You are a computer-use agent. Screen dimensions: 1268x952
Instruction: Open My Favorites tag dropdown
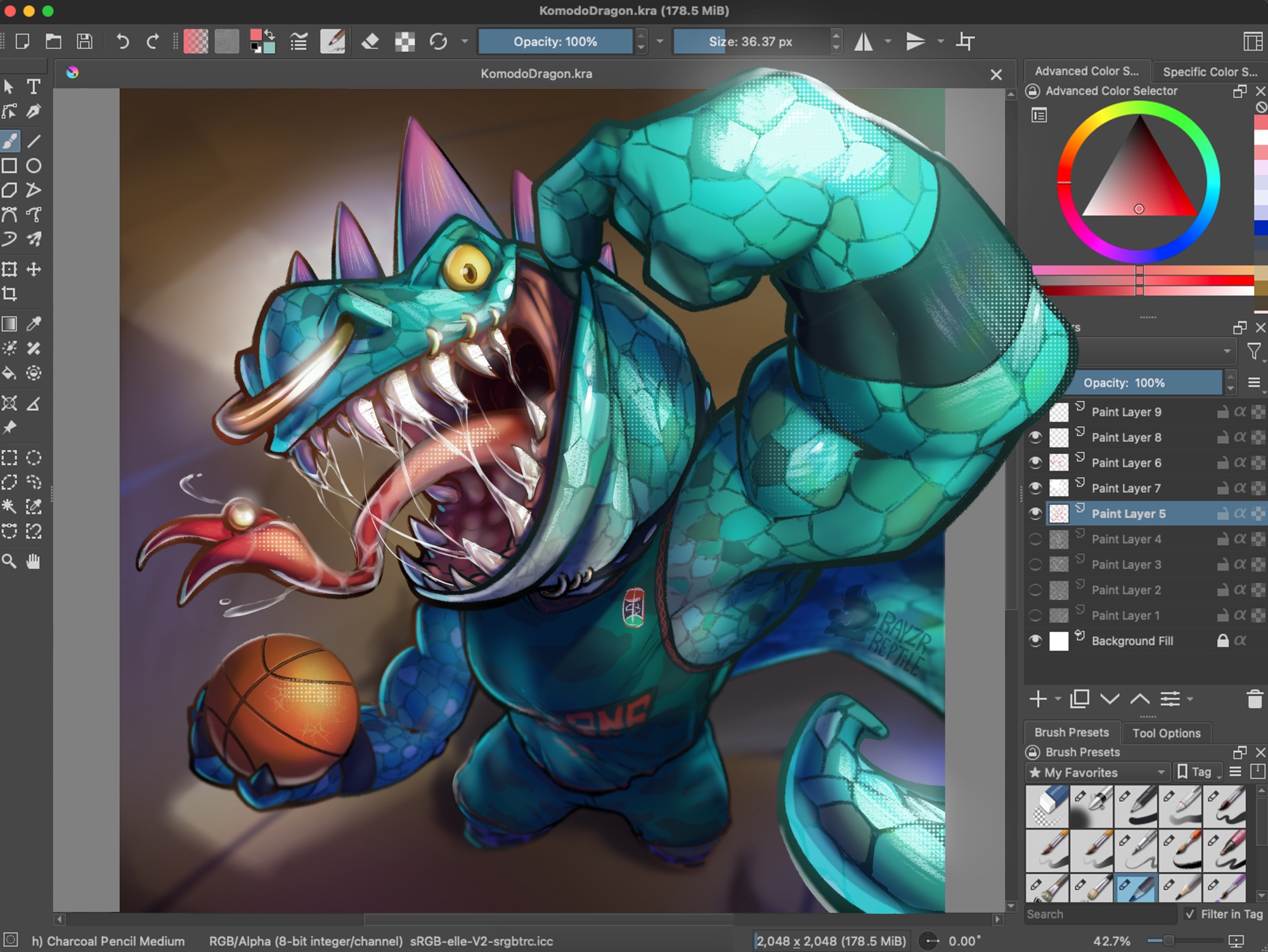(1097, 772)
